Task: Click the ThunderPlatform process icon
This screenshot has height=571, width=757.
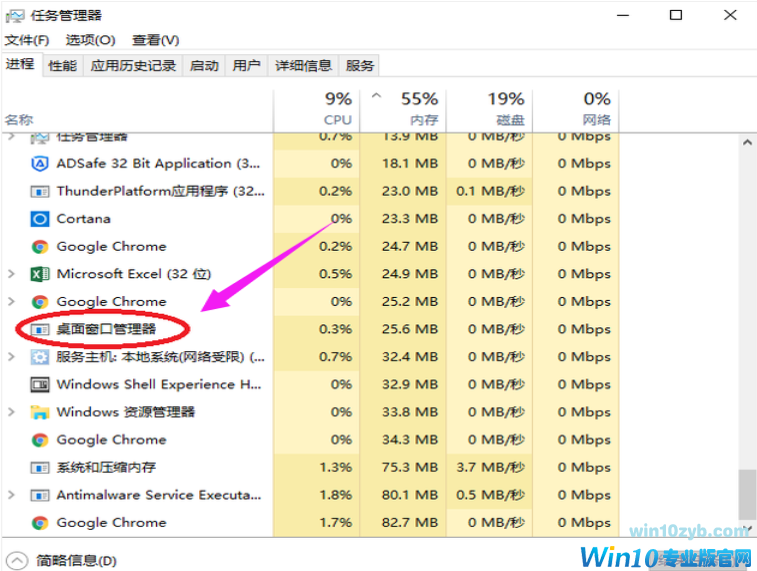Action: [x=40, y=192]
